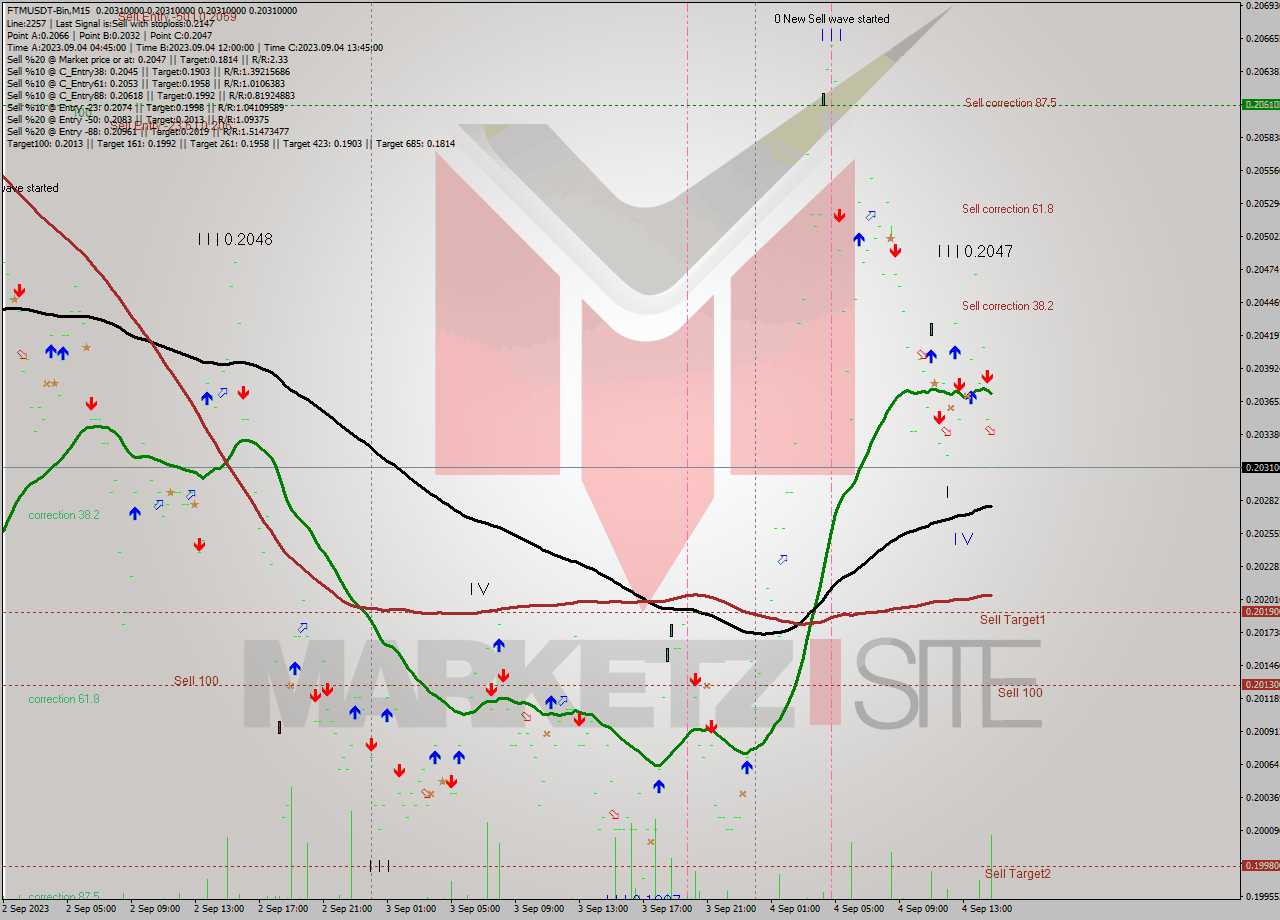Click the 'Sell correction 87.5' label

pyautogui.click(x=1010, y=103)
